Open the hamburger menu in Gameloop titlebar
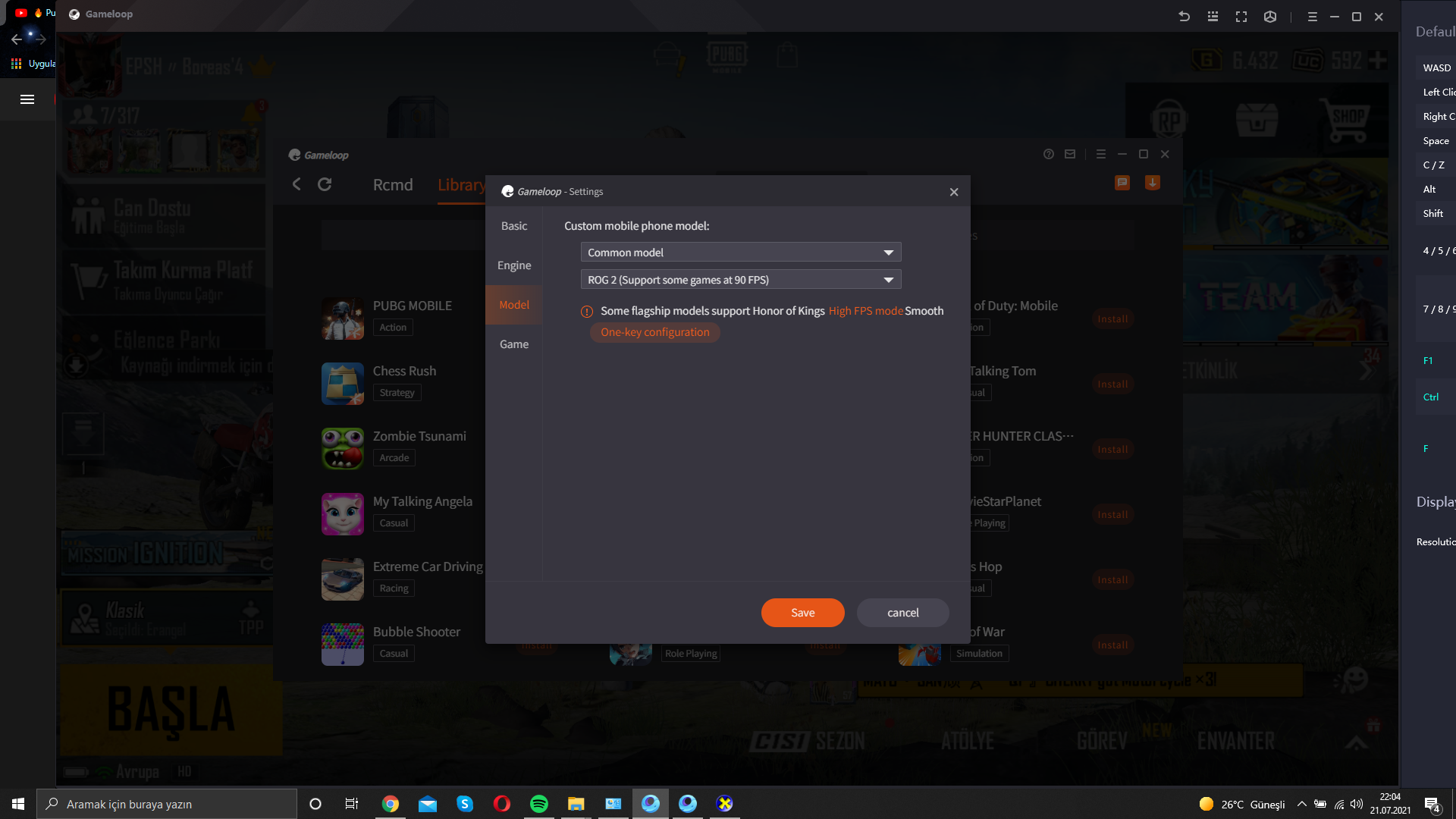Viewport: 1456px width, 819px height. tap(1312, 17)
